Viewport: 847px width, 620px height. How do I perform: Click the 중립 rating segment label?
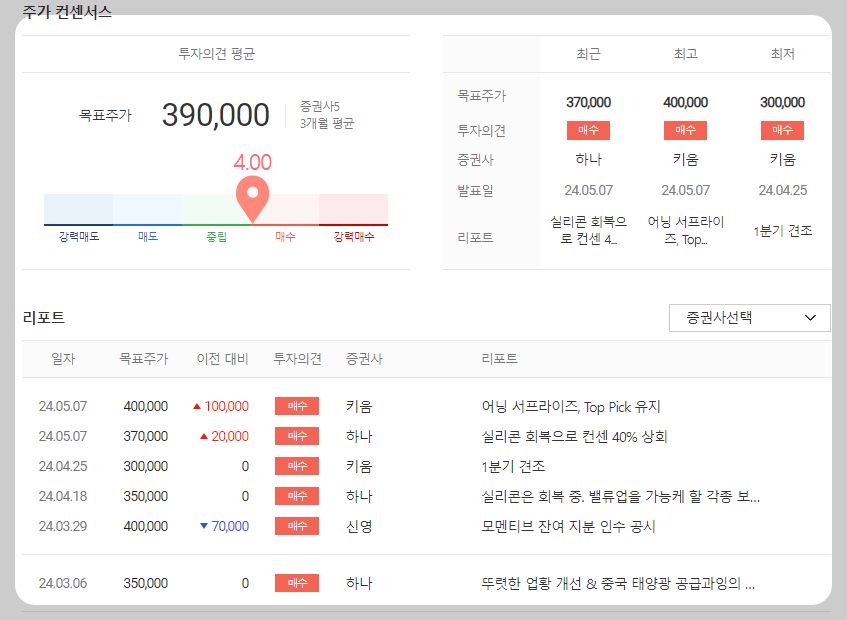click(217, 237)
